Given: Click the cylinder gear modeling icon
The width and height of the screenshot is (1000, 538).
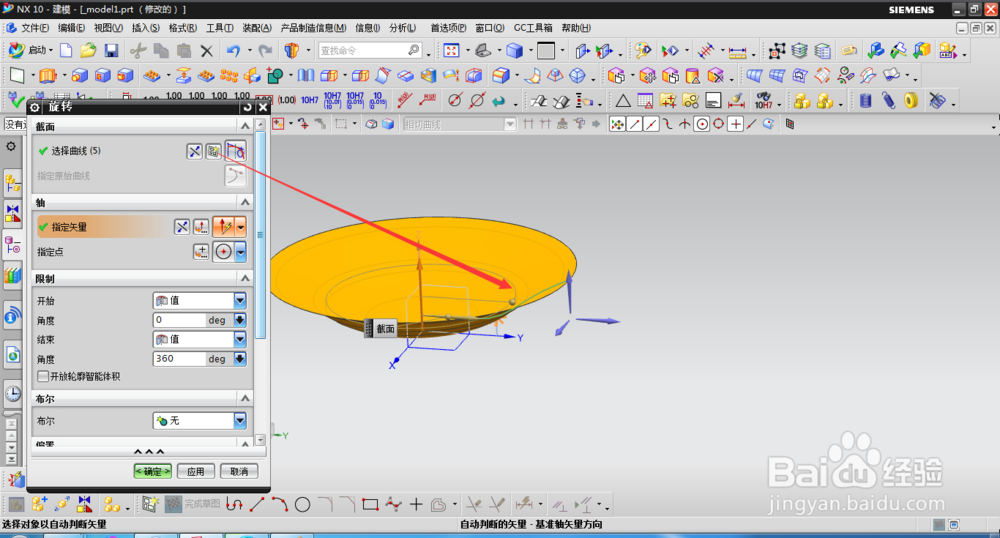Looking at the screenshot, I should point(865,100).
